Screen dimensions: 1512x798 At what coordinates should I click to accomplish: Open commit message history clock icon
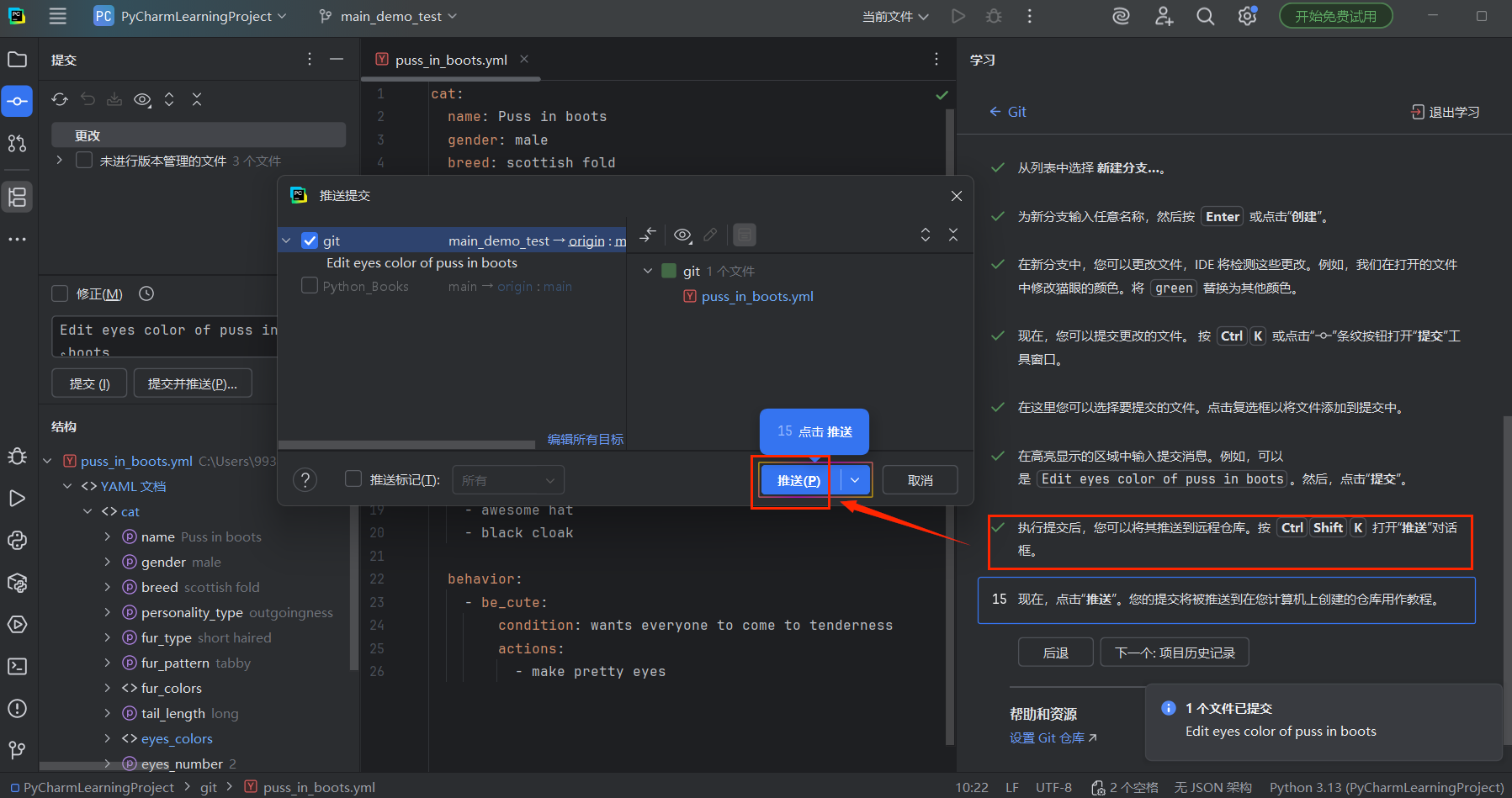tap(146, 293)
